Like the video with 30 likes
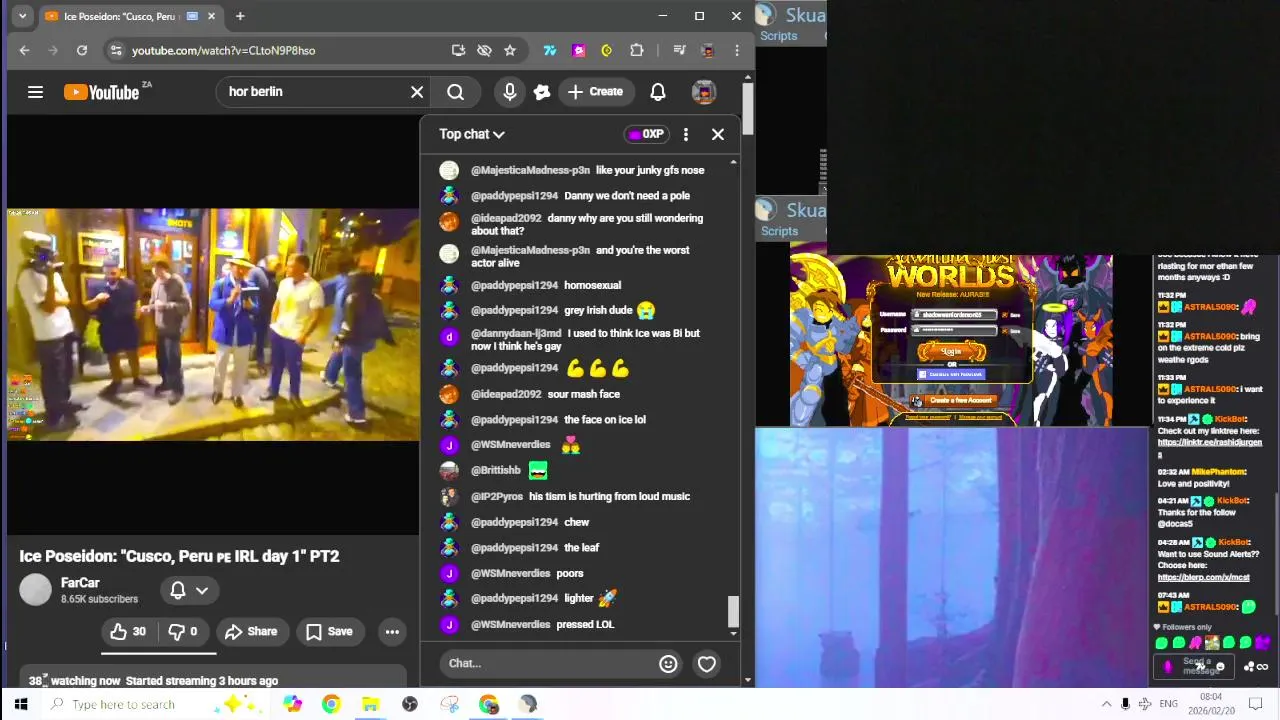Screen dimensions: 1280x720 click(128, 631)
